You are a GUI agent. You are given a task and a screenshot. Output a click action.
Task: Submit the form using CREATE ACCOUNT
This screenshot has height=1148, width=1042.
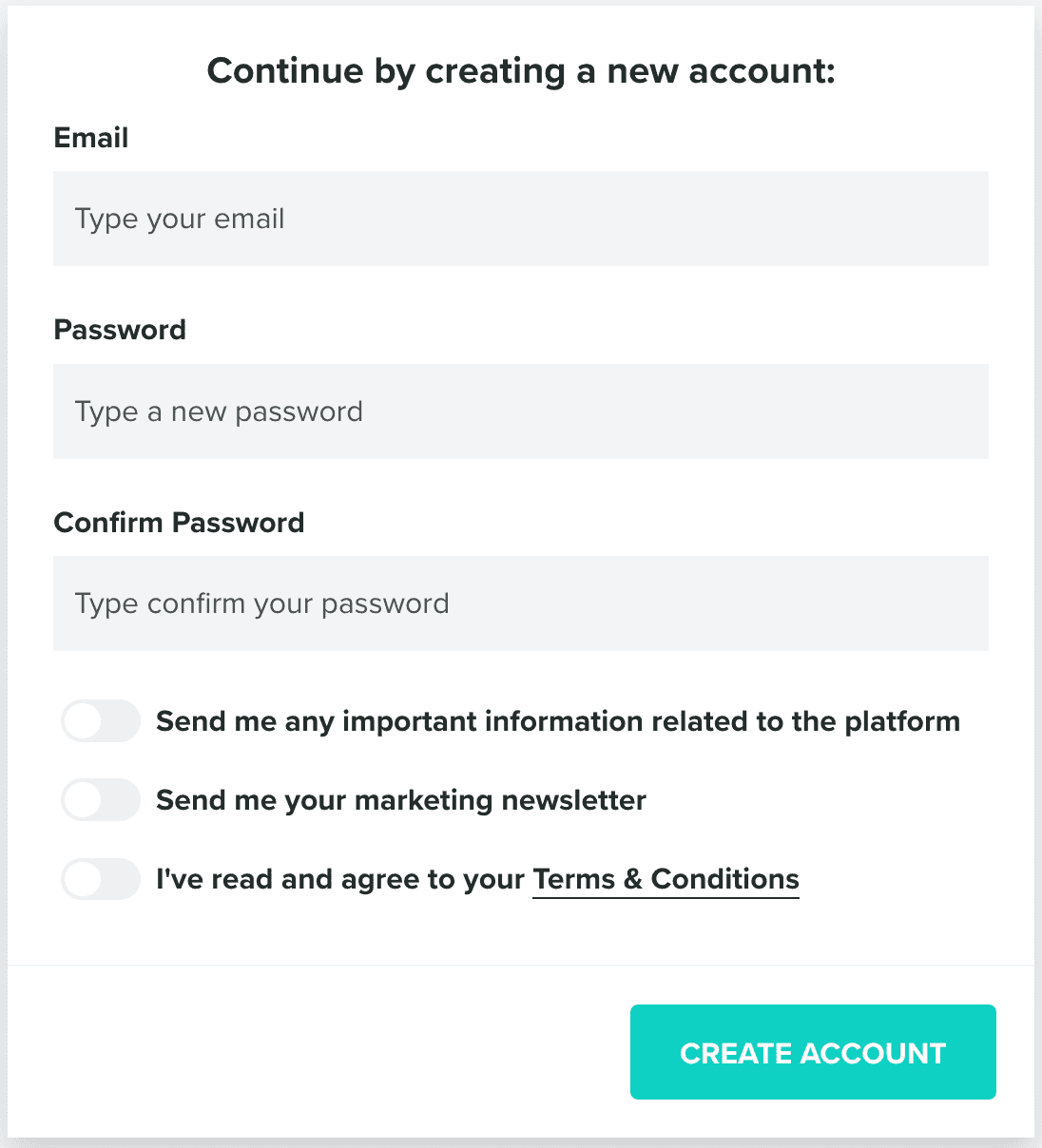pos(812,1052)
